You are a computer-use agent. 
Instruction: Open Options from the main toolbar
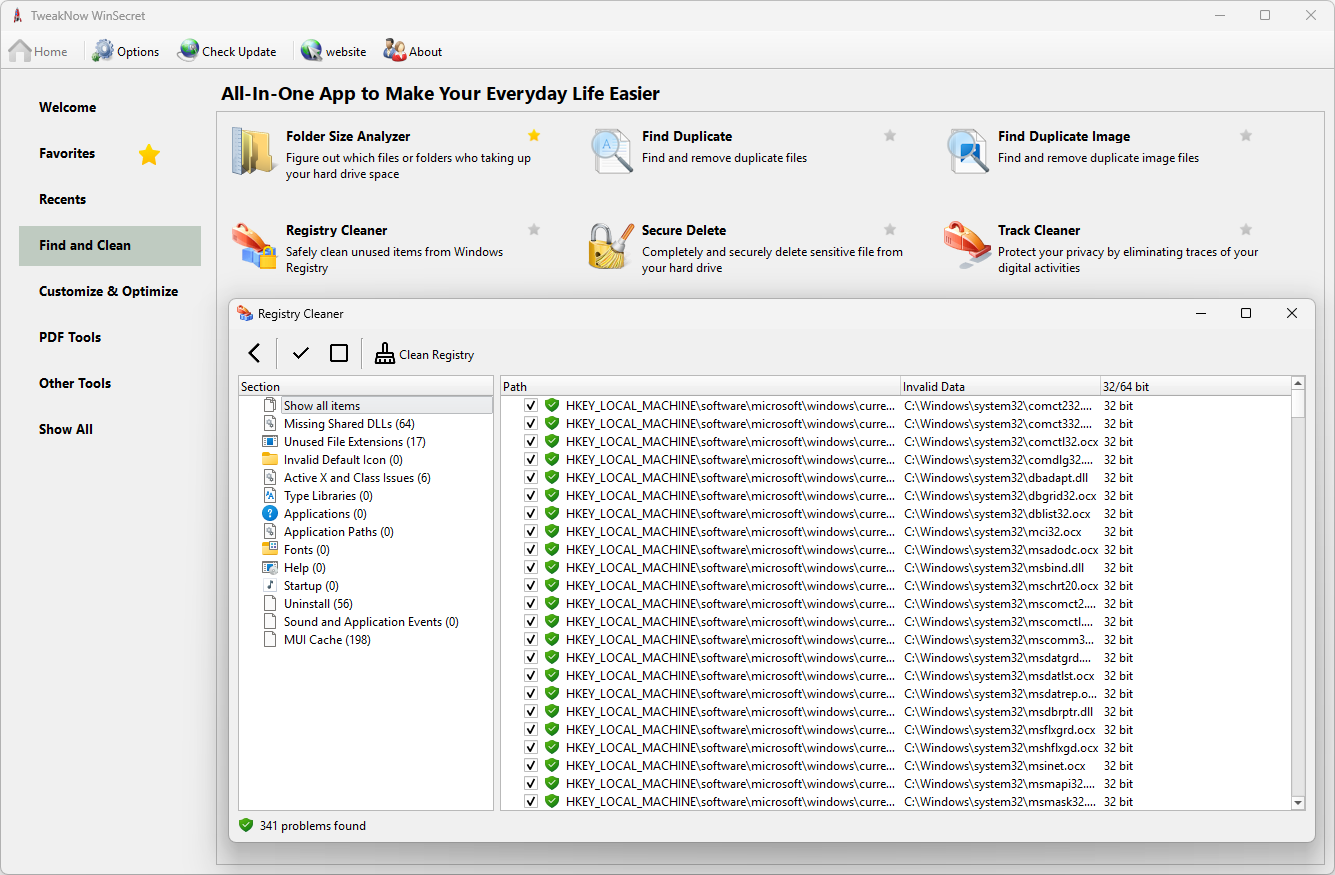tap(126, 51)
